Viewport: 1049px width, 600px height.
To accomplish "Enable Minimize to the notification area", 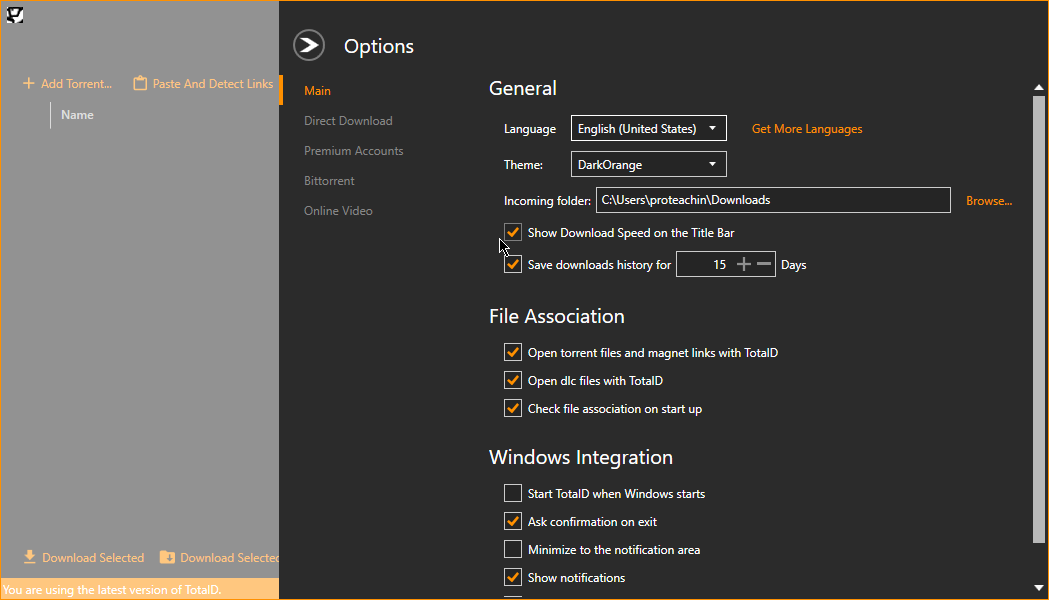I will 513,550.
